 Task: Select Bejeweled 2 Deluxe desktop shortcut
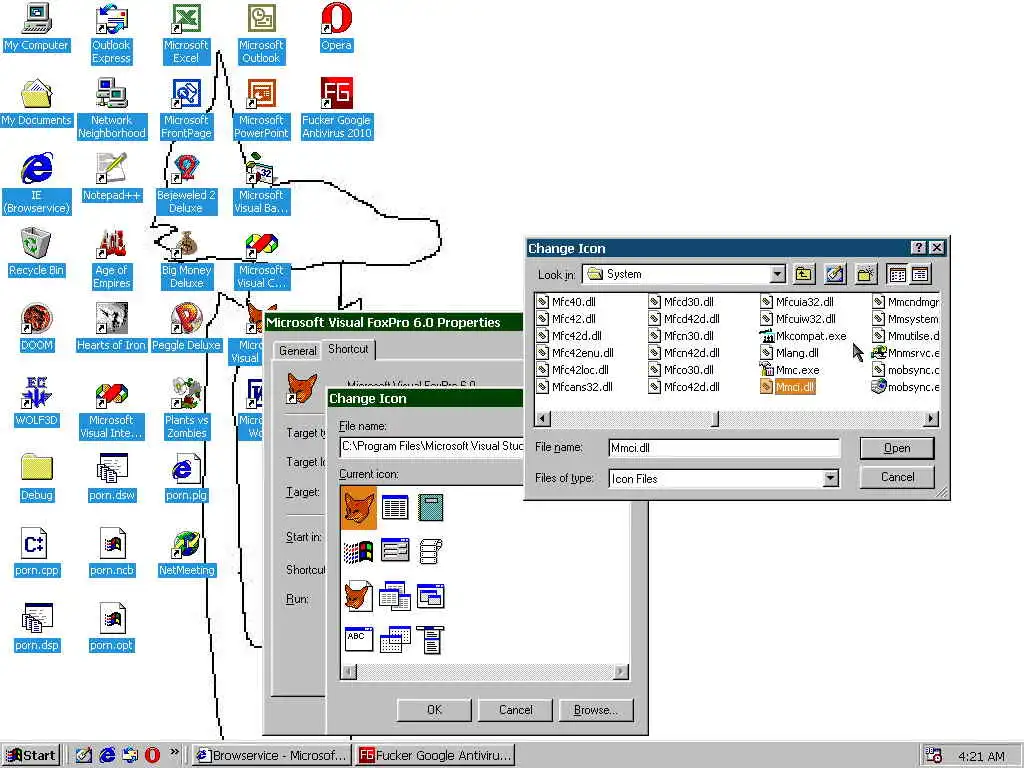click(186, 184)
